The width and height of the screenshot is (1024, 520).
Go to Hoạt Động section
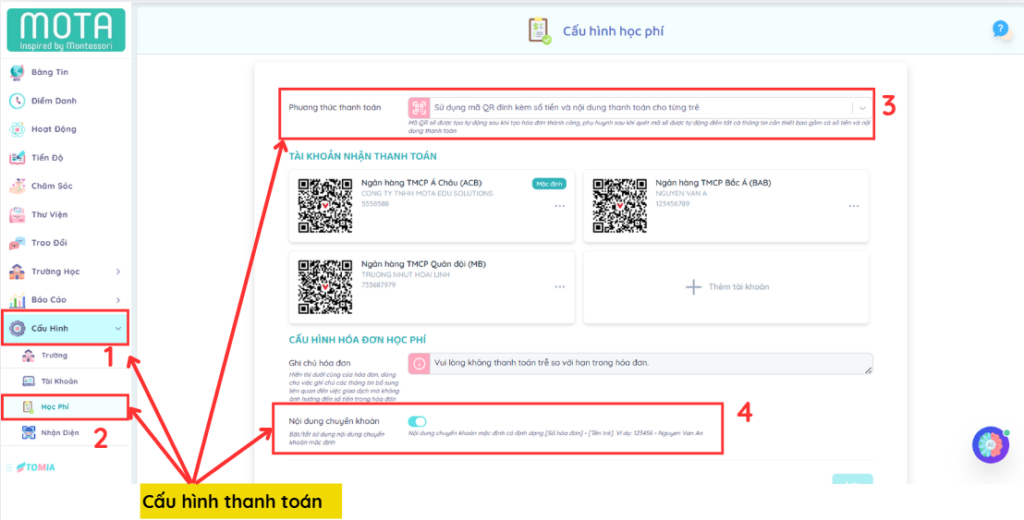click(x=53, y=129)
